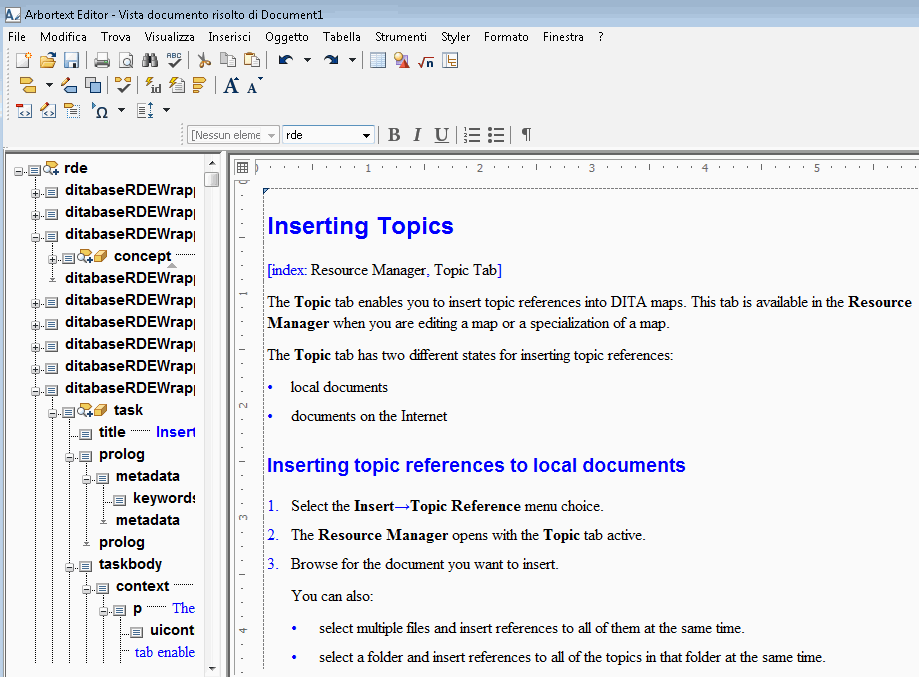Image resolution: width=919 pixels, height=677 pixels.
Task: Toggle bulleted list formatting
Action: (x=496, y=135)
